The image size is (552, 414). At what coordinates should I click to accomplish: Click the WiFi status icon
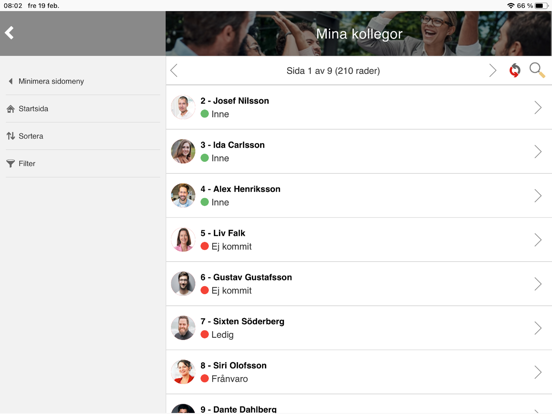(x=510, y=6)
